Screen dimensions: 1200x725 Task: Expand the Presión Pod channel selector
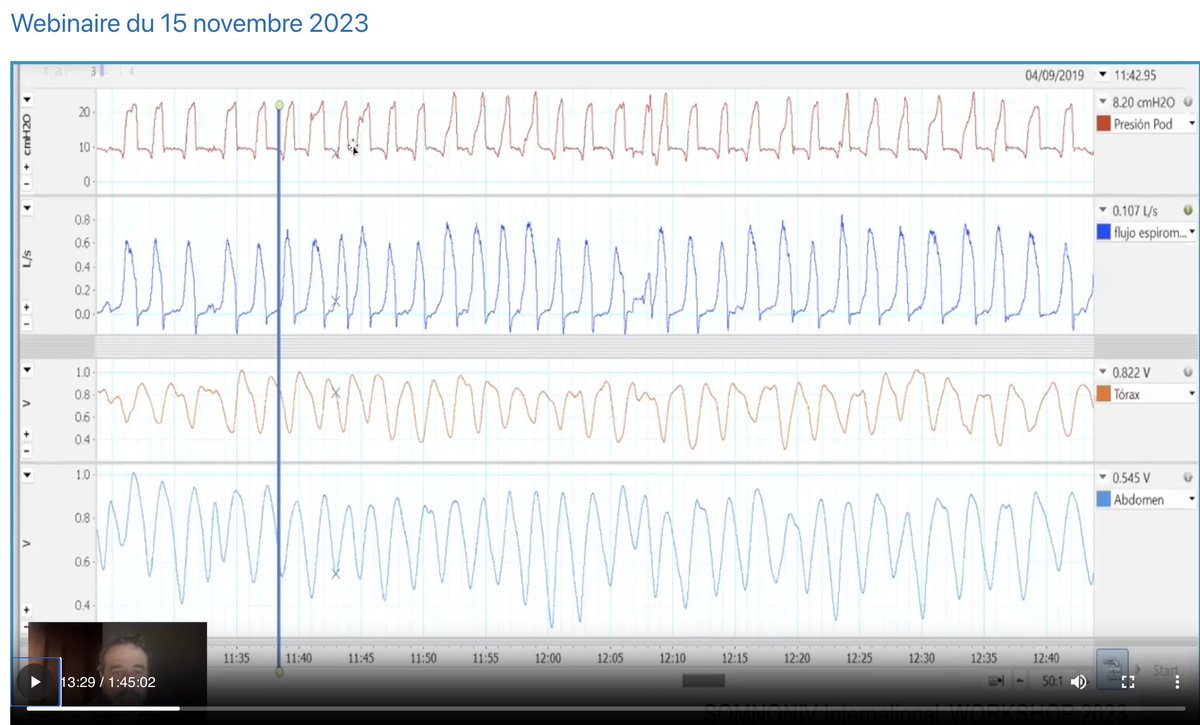tap(1191, 125)
